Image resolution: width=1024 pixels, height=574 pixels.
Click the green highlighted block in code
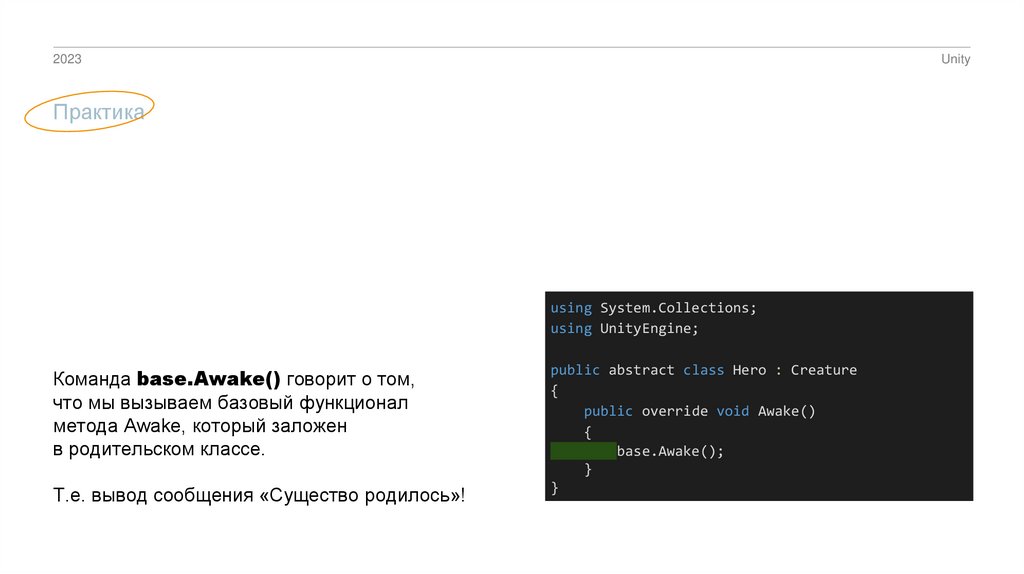pos(583,451)
